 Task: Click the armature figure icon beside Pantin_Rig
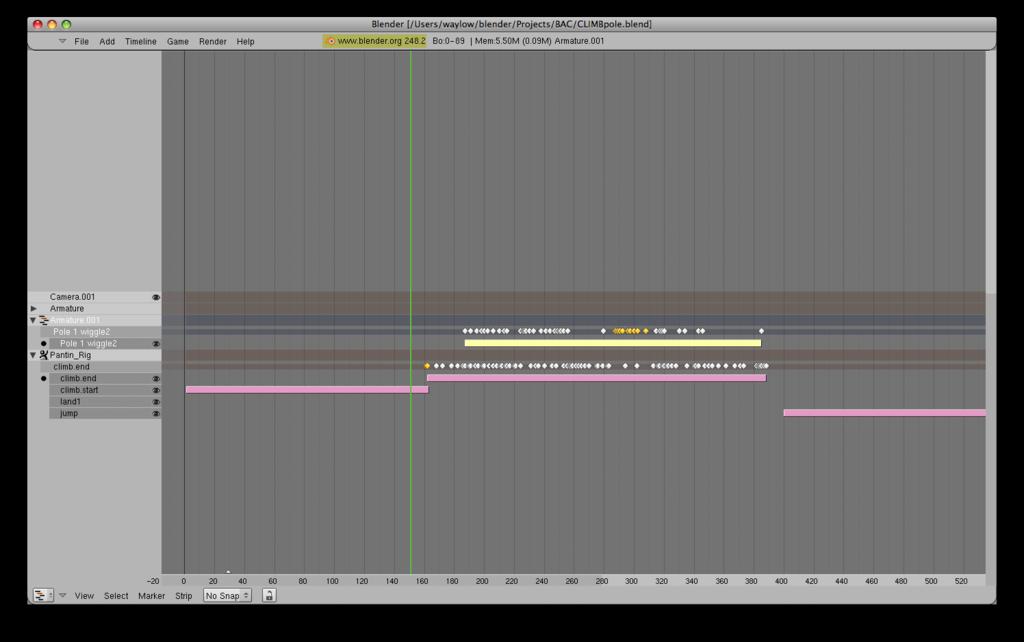pyautogui.click(x=44, y=355)
